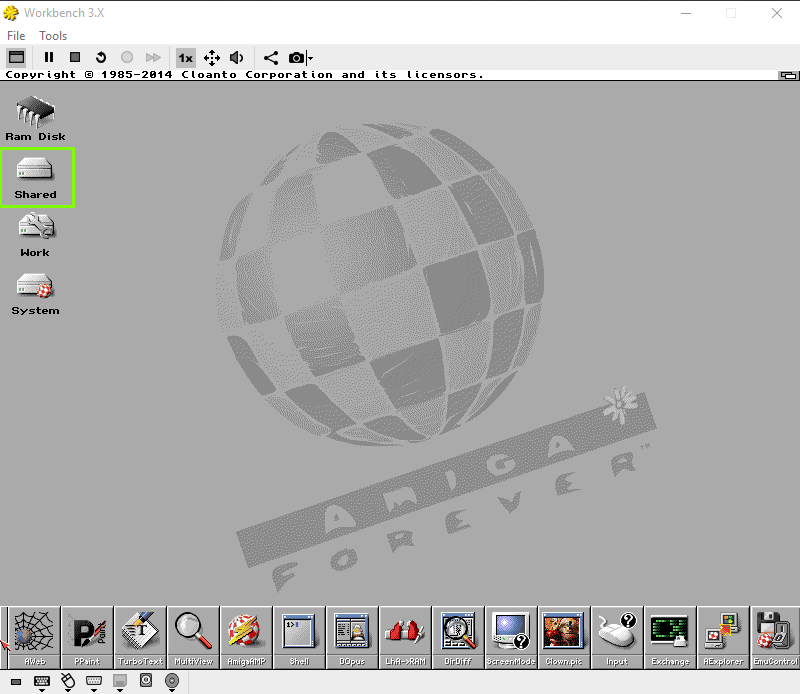Open TurboText from the dock

point(140,637)
